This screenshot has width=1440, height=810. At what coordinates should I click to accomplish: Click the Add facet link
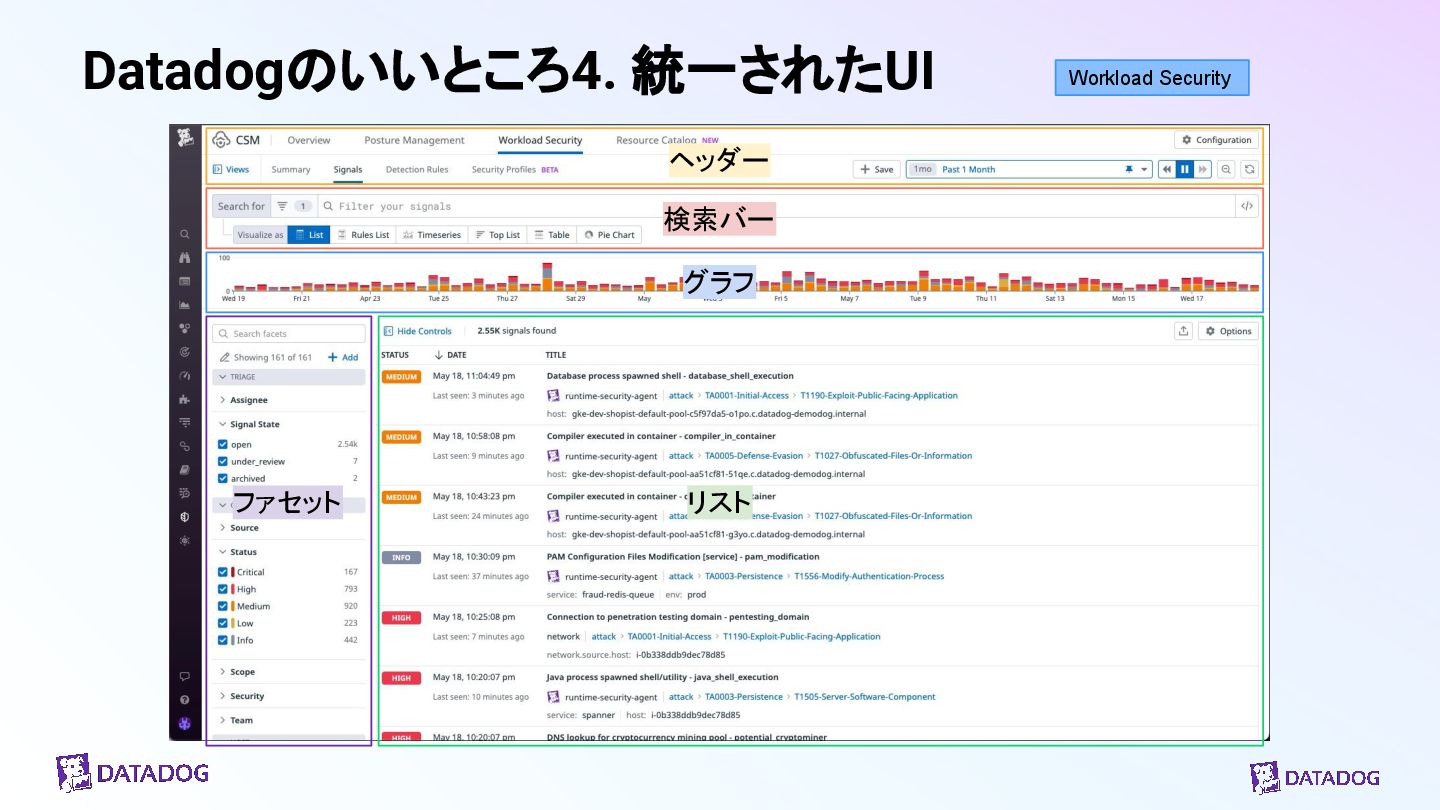[343, 357]
